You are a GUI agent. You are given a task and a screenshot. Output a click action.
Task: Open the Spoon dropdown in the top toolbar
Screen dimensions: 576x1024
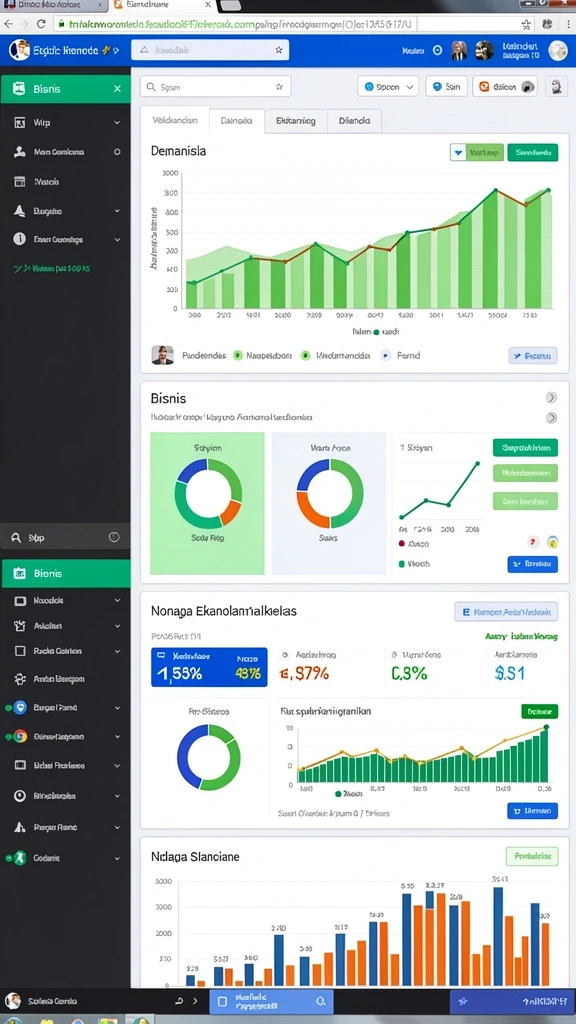point(388,86)
